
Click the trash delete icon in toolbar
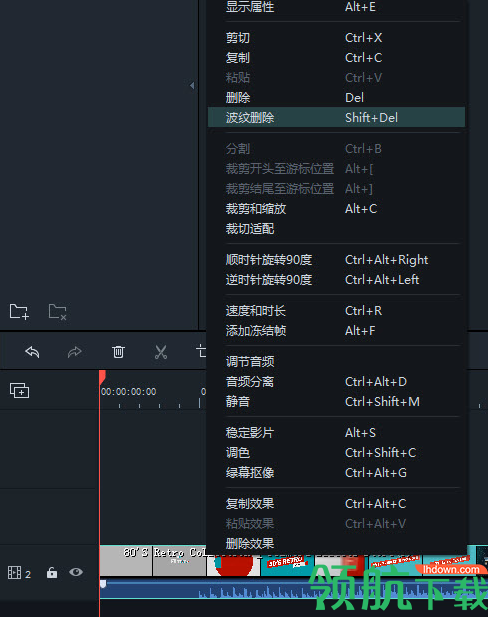tap(118, 352)
